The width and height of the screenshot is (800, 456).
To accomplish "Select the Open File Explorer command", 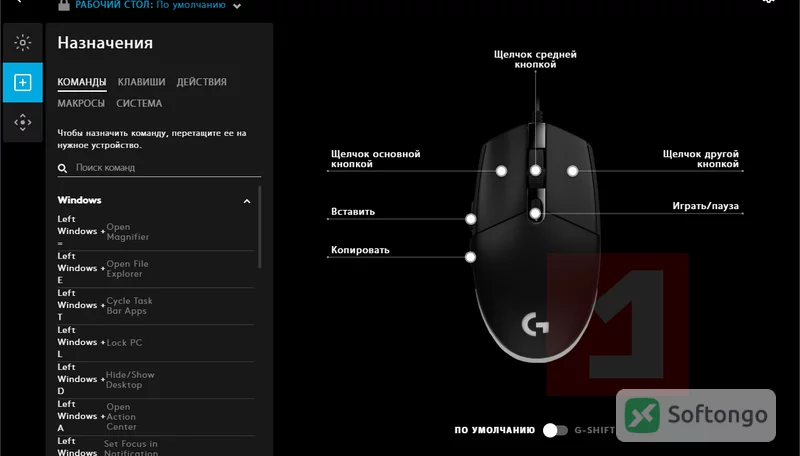I will pos(156,268).
